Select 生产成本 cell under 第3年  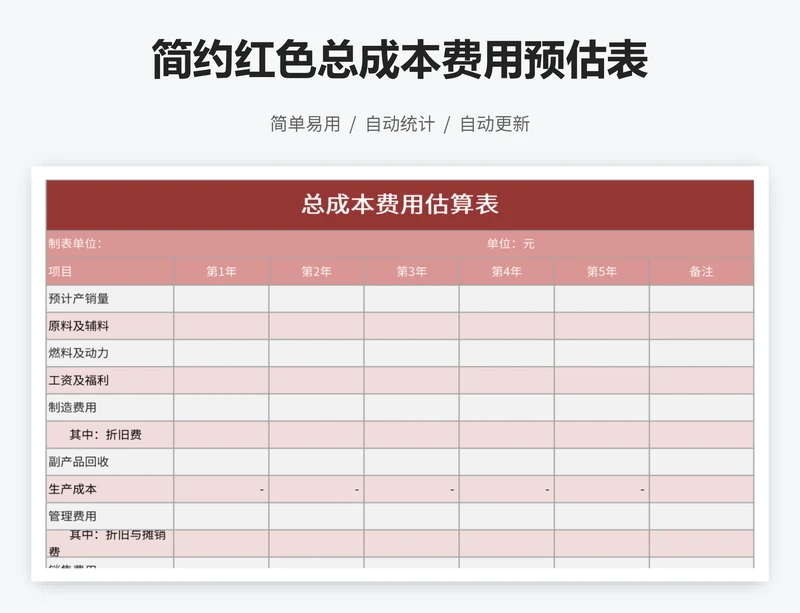pyautogui.click(x=411, y=489)
